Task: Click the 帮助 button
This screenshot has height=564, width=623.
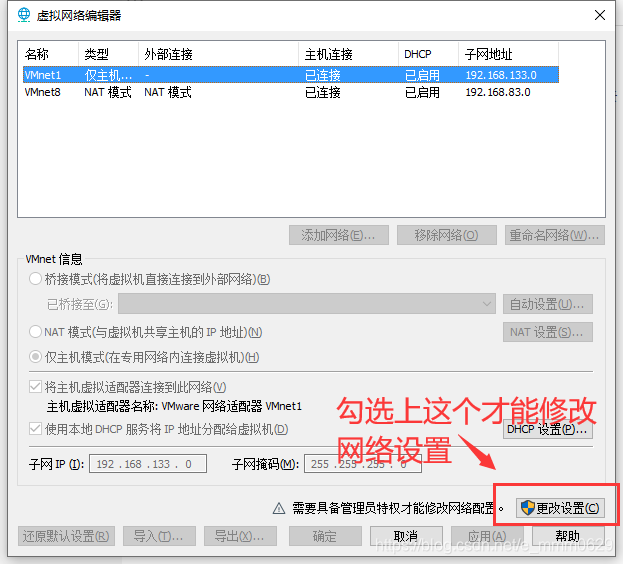Action: click(x=568, y=536)
